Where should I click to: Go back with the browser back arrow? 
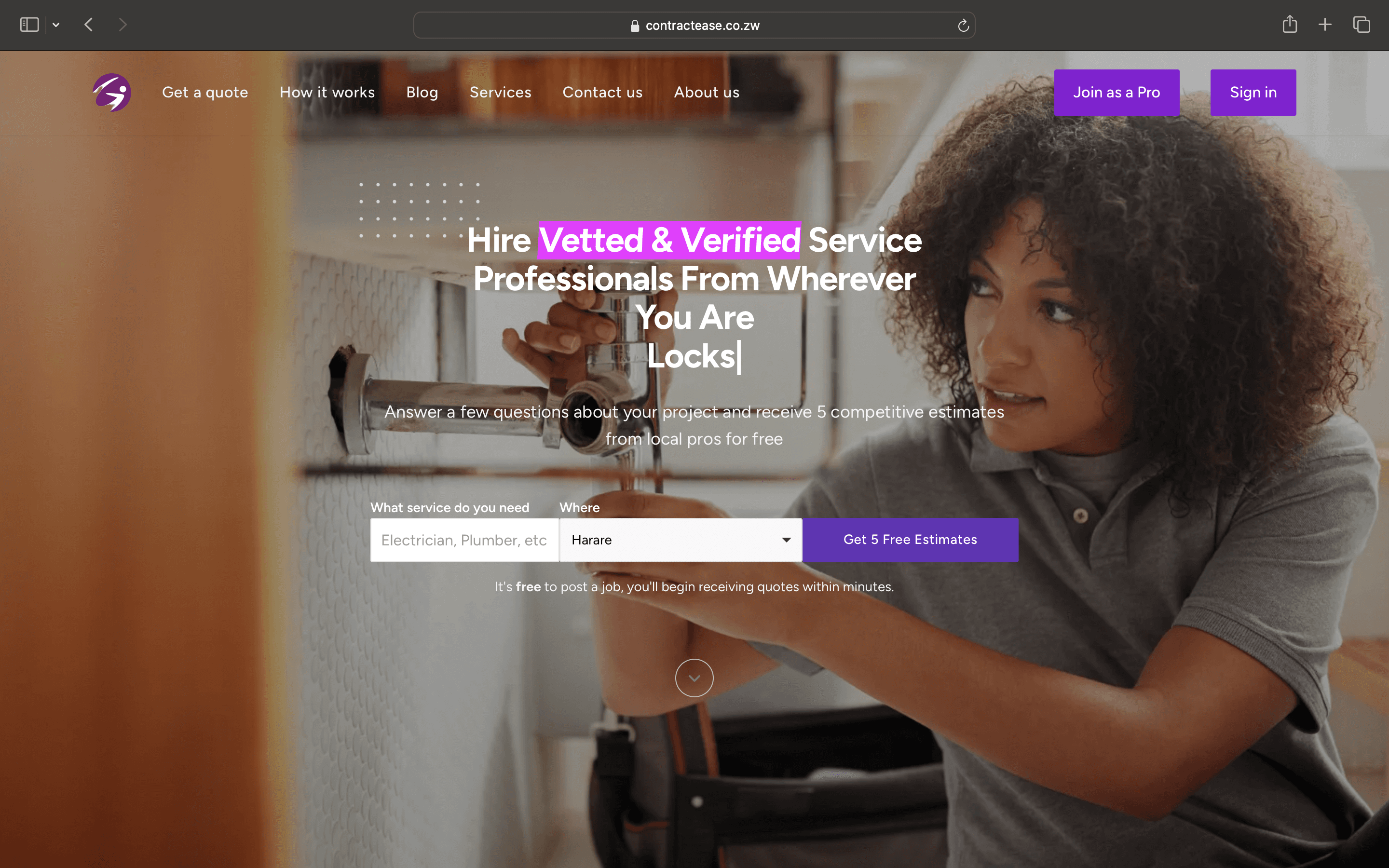point(88,25)
